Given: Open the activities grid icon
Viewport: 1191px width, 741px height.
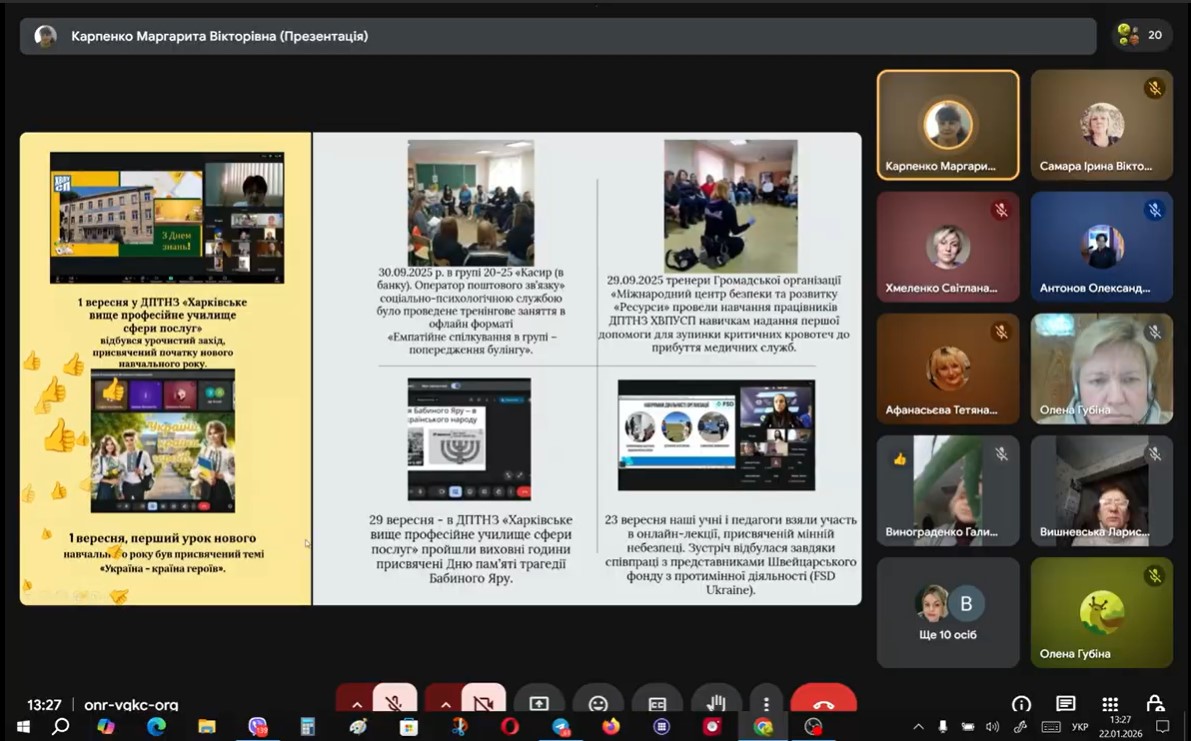Looking at the screenshot, I should (x=1110, y=704).
